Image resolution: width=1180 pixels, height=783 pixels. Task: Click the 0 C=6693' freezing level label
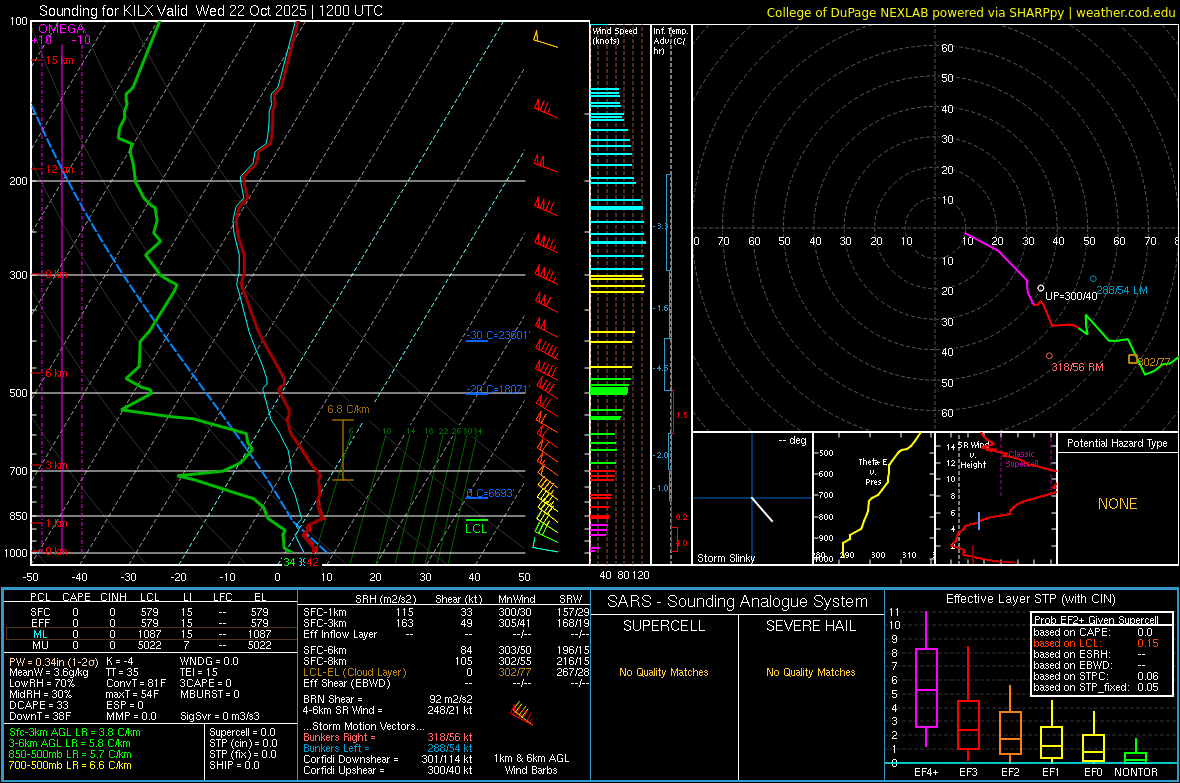[490, 493]
